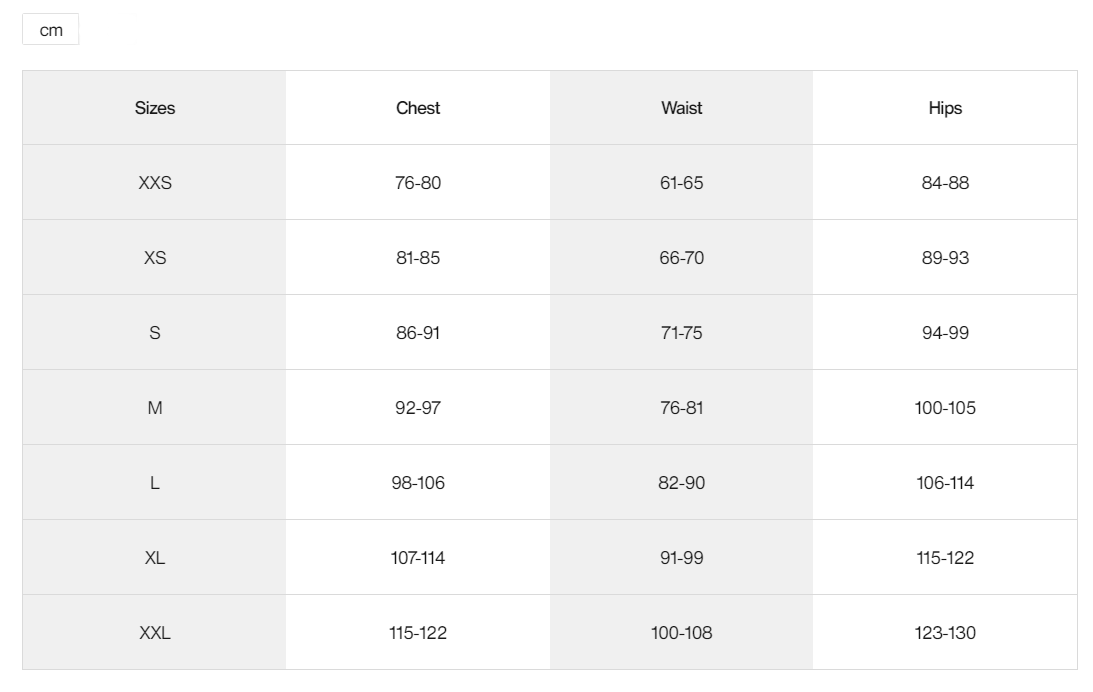Select the S hips value 94-99
The image size is (1093, 692).
click(945, 332)
